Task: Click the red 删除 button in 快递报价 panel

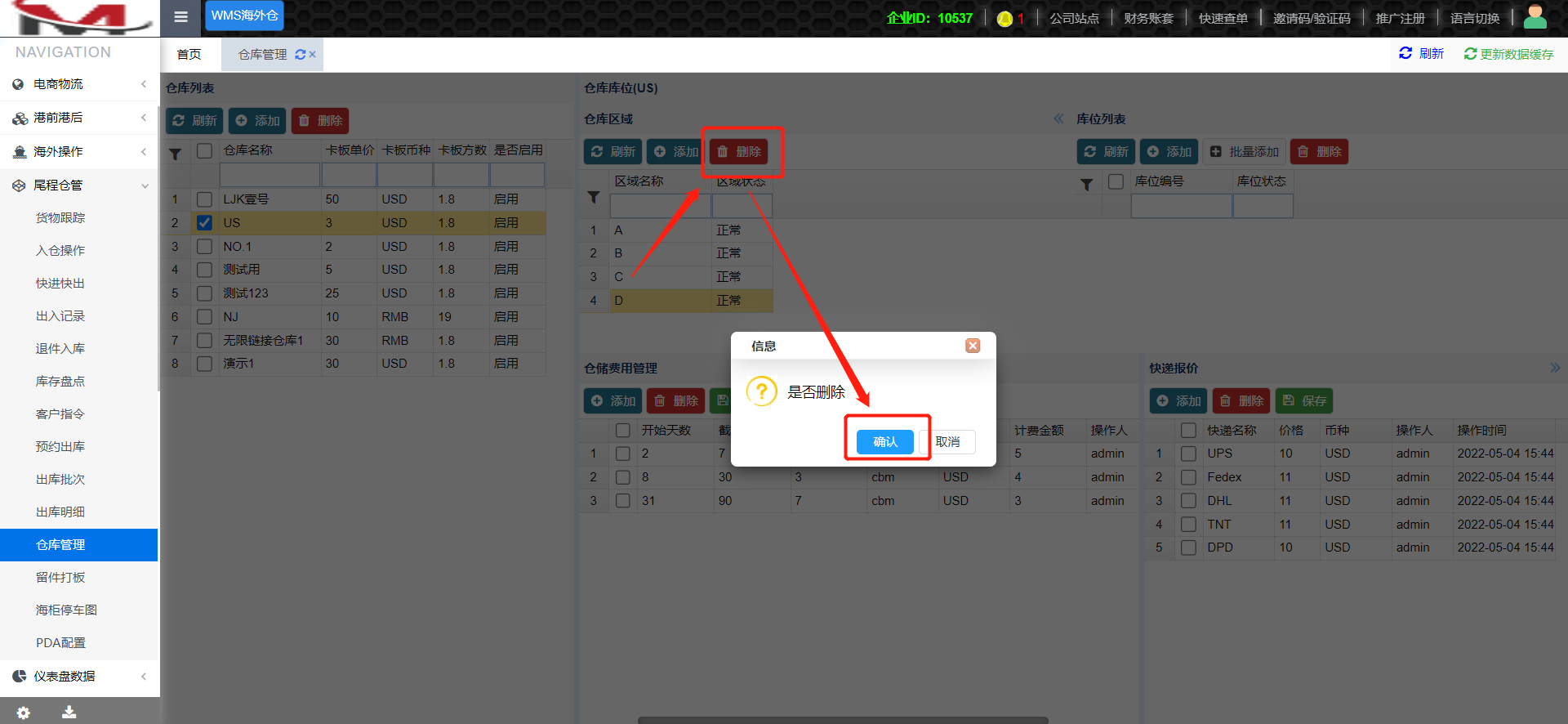Action: coord(1241,401)
